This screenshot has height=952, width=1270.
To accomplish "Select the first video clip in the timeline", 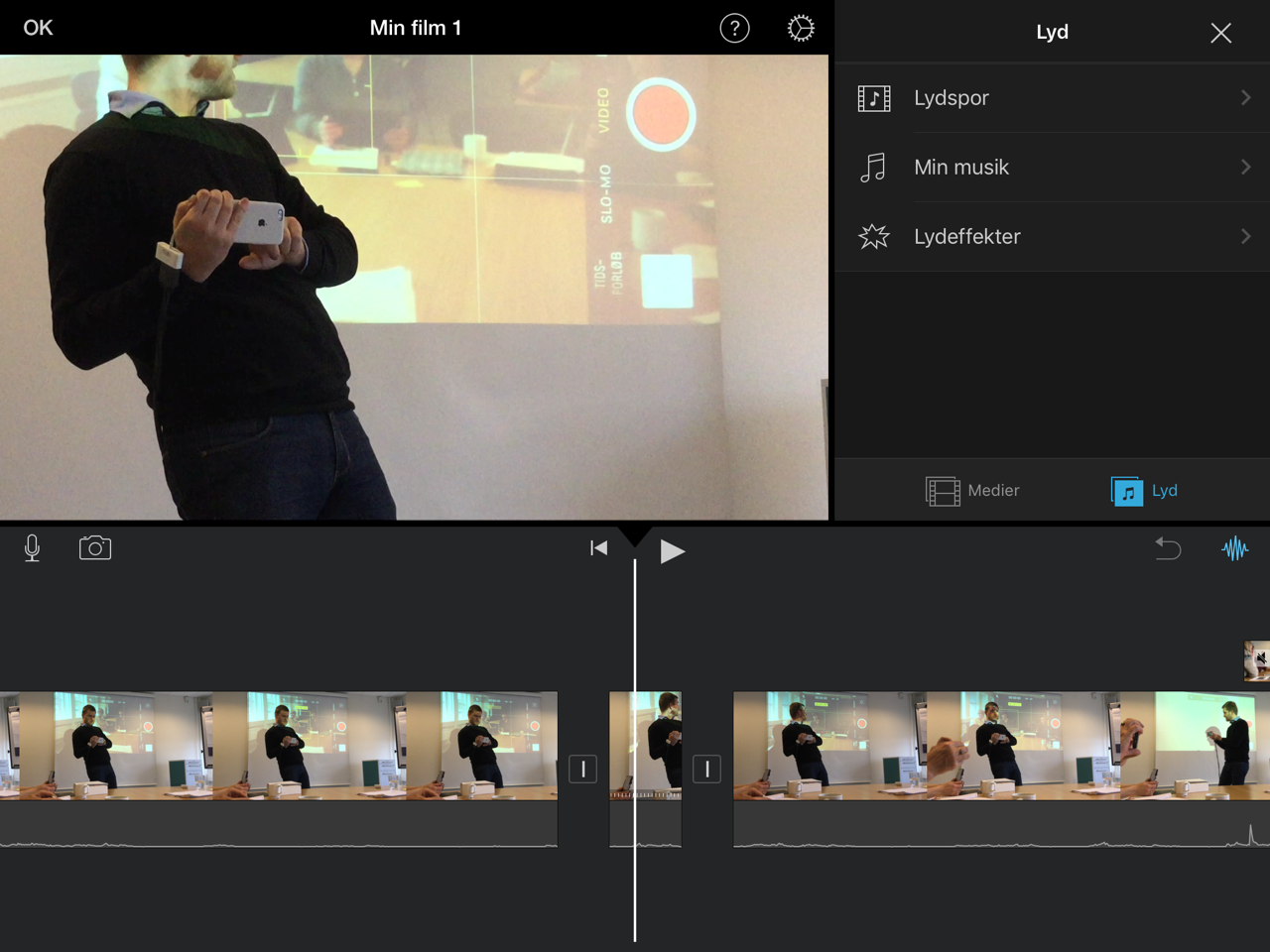I will 278,747.
